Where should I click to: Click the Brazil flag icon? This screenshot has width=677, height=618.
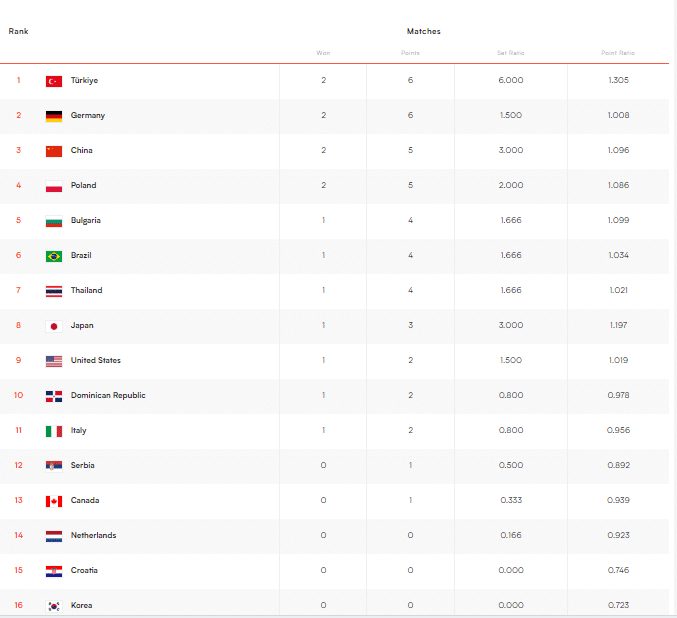coord(54,256)
